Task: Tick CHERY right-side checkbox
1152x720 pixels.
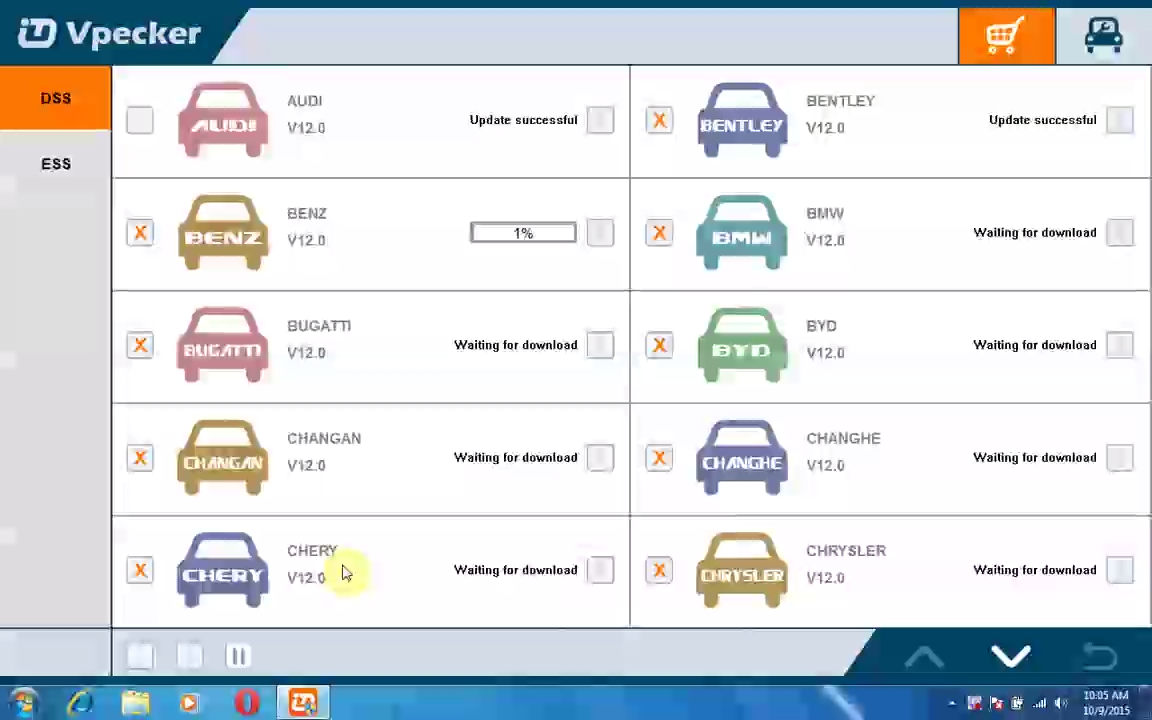Action: pyautogui.click(x=600, y=569)
